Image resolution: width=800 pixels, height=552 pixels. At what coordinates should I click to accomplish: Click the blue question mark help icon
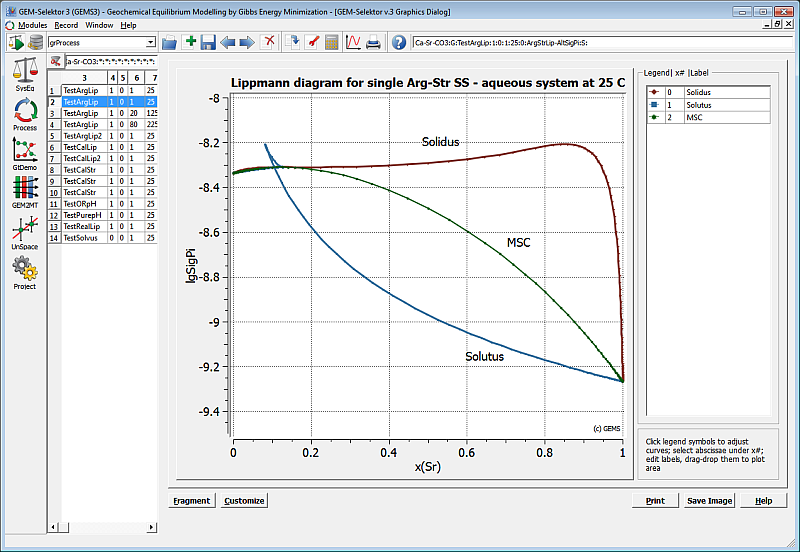point(399,42)
